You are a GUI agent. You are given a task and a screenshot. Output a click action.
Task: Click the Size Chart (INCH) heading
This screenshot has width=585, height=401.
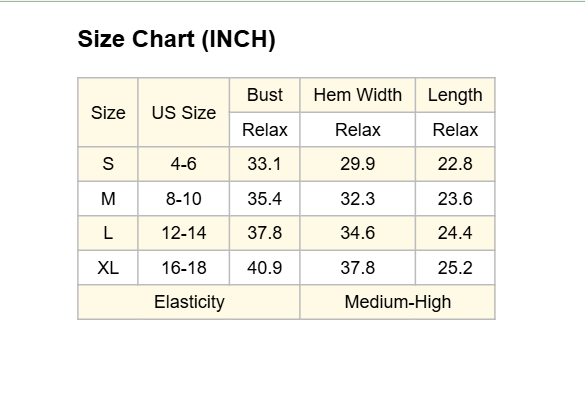176,39
